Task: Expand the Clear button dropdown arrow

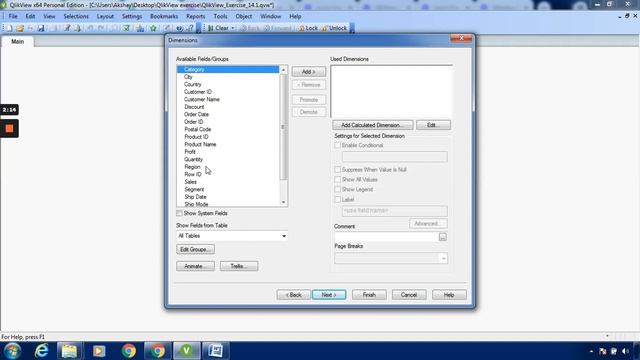Action: click(x=233, y=28)
